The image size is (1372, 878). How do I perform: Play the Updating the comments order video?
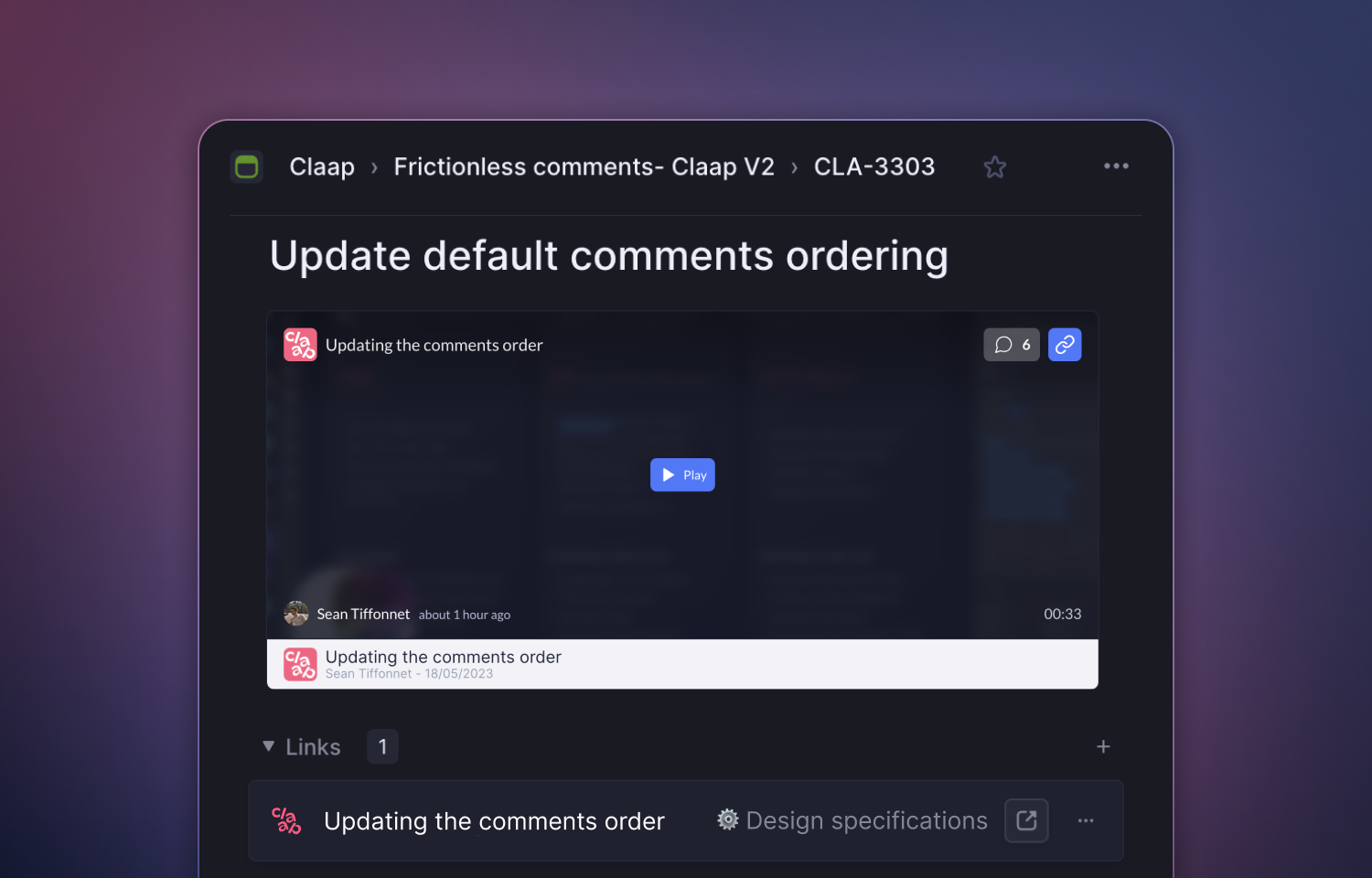pos(682,475)
